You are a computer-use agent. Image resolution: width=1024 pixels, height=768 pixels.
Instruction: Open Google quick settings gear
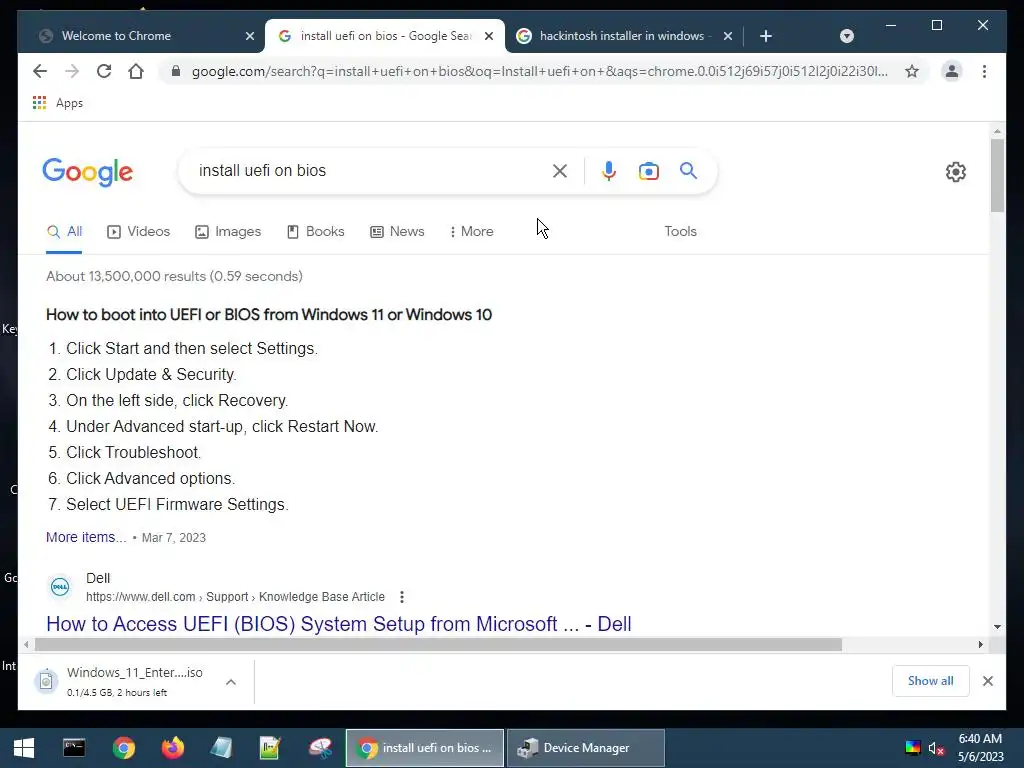coord(955,172)
